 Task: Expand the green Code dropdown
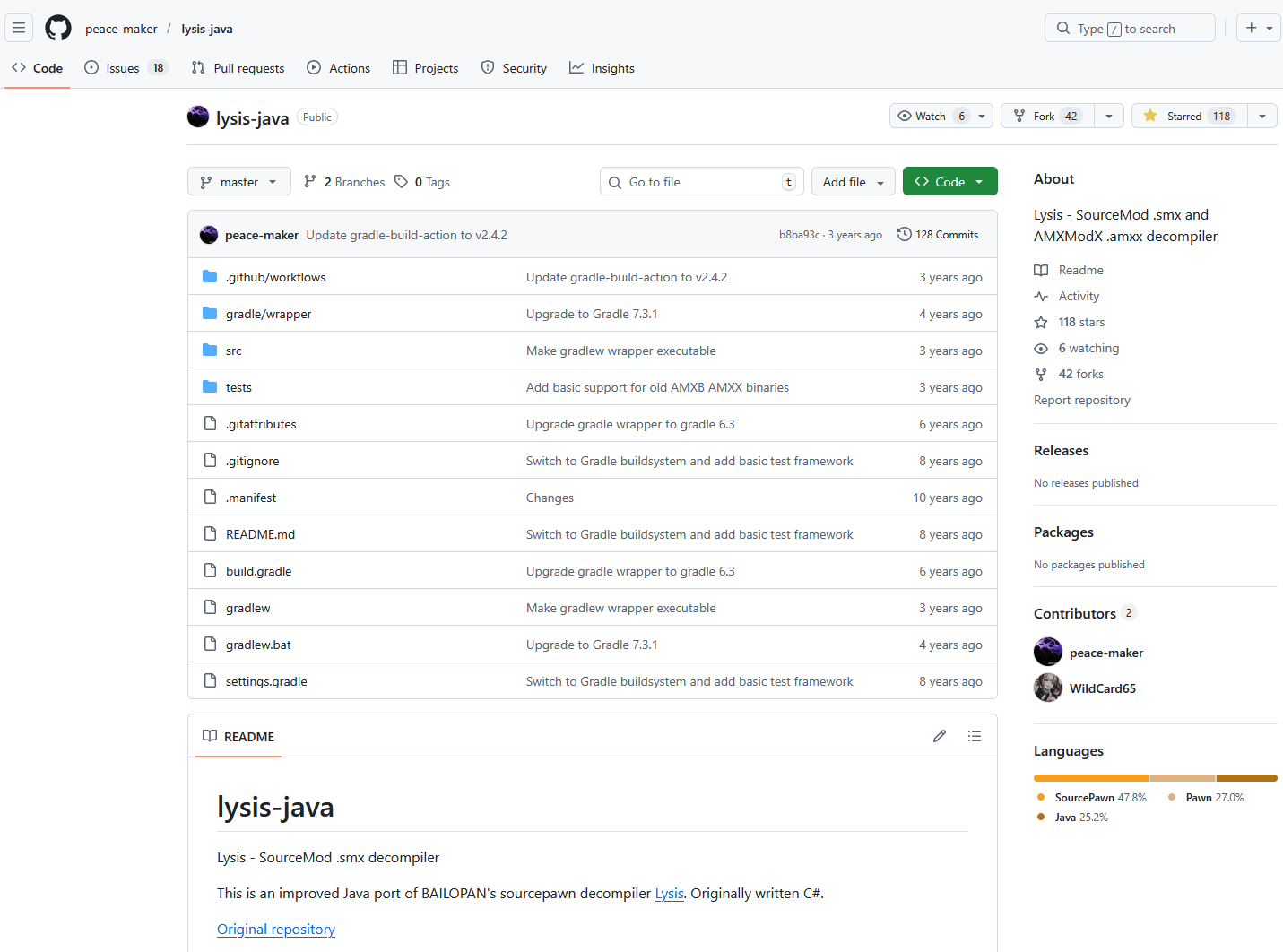click(x=949, y=181)
